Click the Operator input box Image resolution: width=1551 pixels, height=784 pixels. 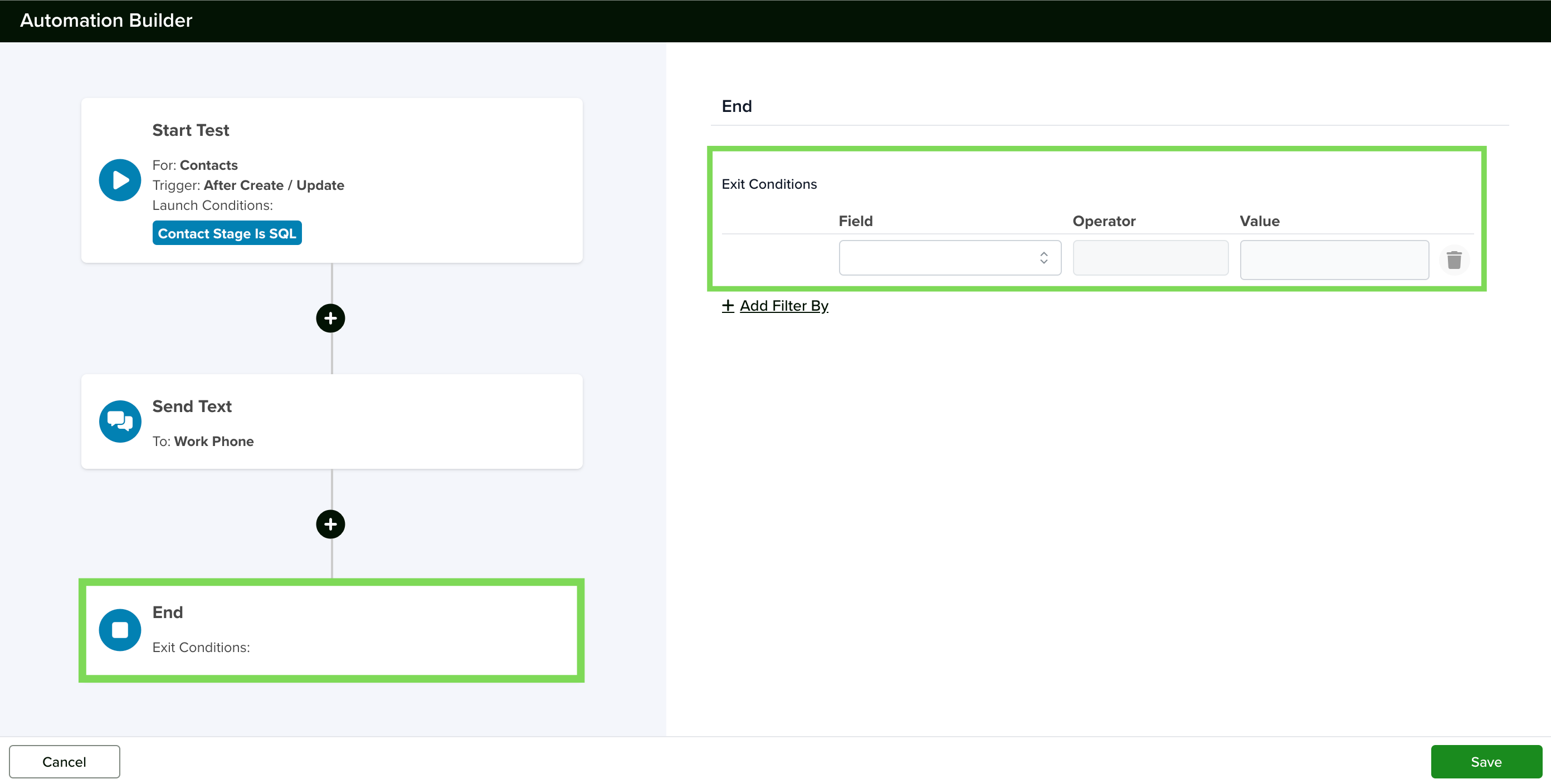click(1150, 257)
